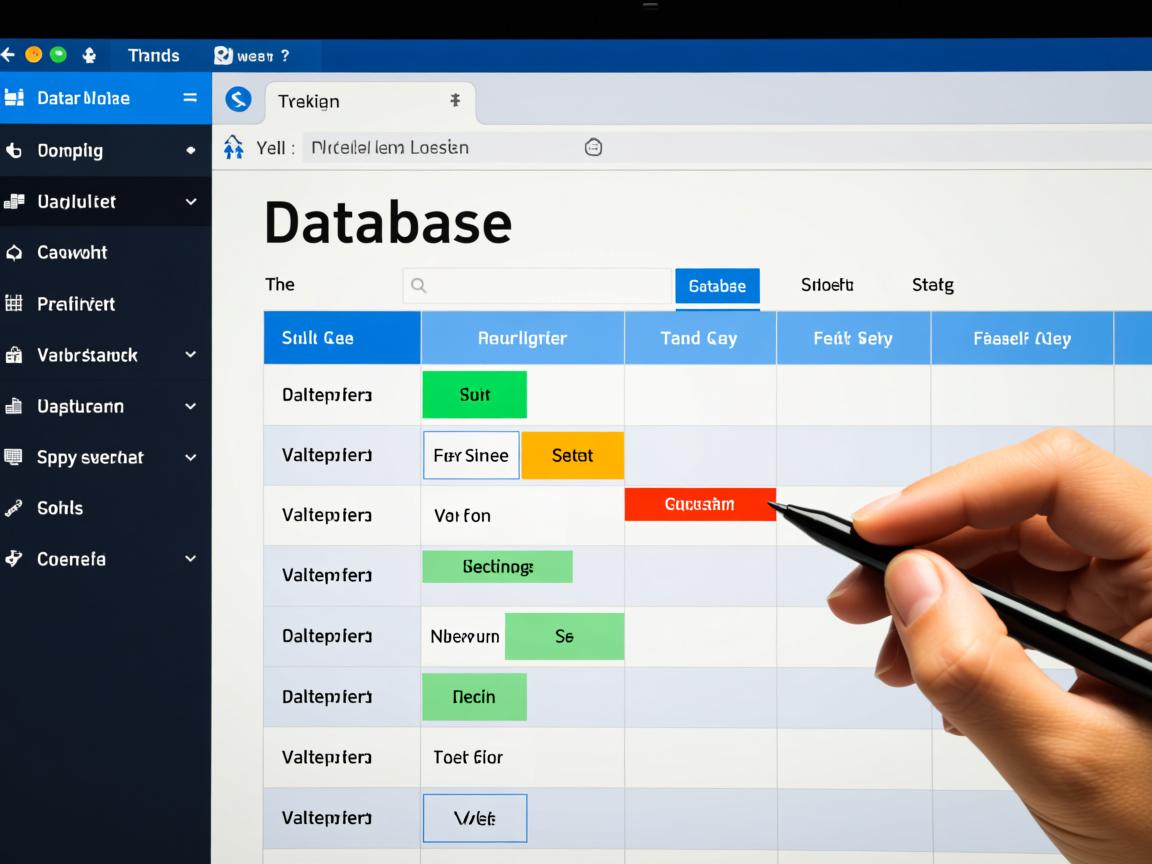The width and height of the screenshot is (1152, 864).
Task: Click the red Gucusam tag
Action: (x=700, y=505)
